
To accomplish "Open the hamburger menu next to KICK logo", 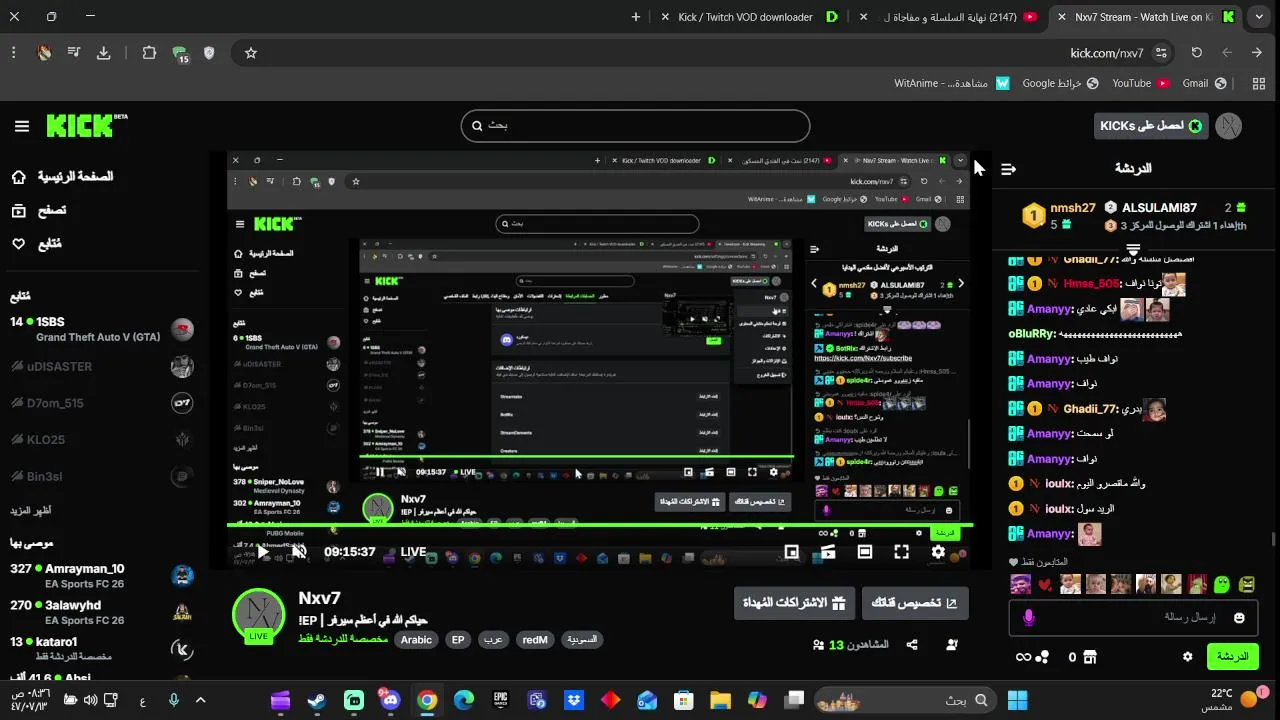I will (22, 126).
